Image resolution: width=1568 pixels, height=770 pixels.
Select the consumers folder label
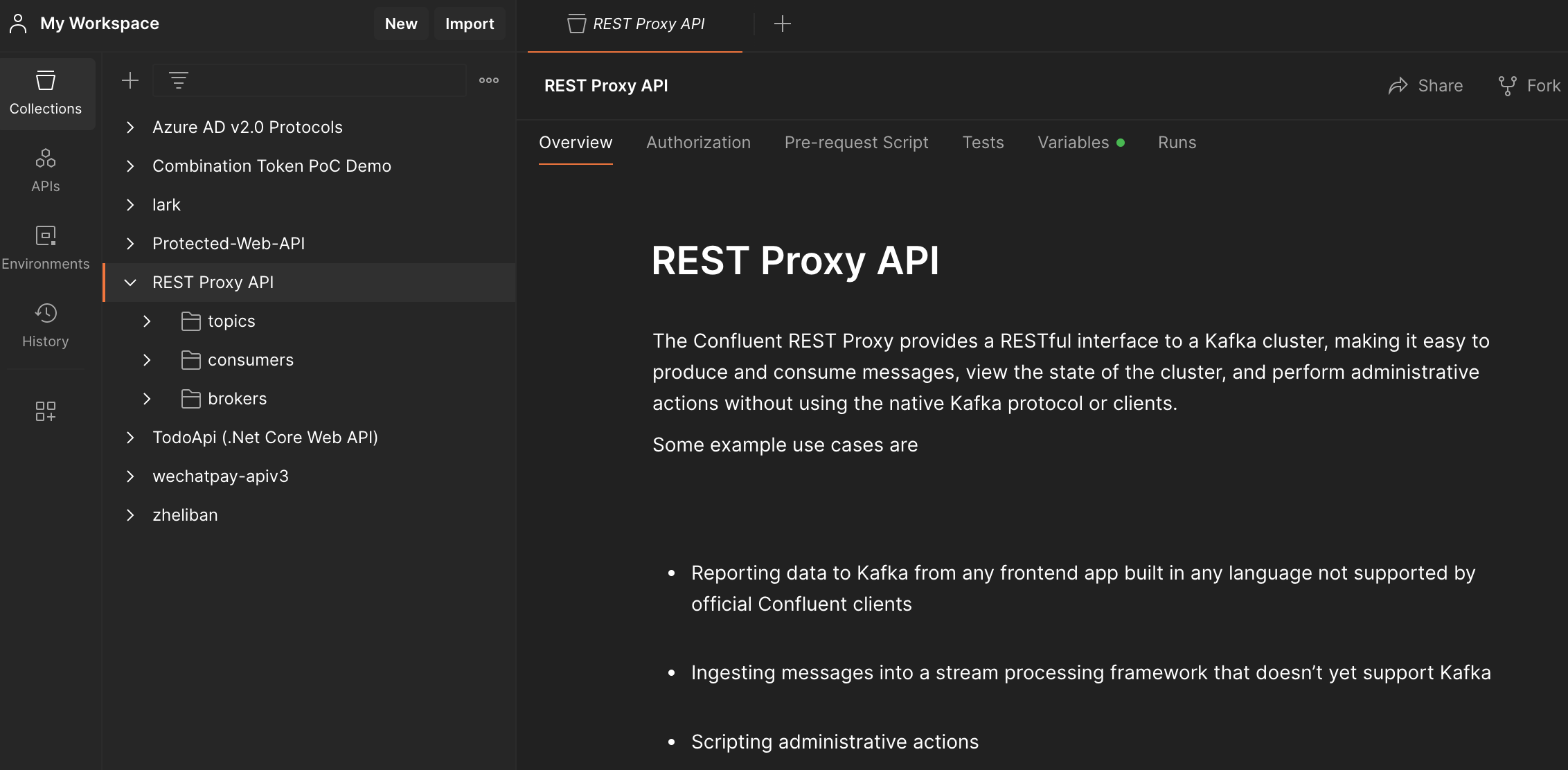[251, 360]
